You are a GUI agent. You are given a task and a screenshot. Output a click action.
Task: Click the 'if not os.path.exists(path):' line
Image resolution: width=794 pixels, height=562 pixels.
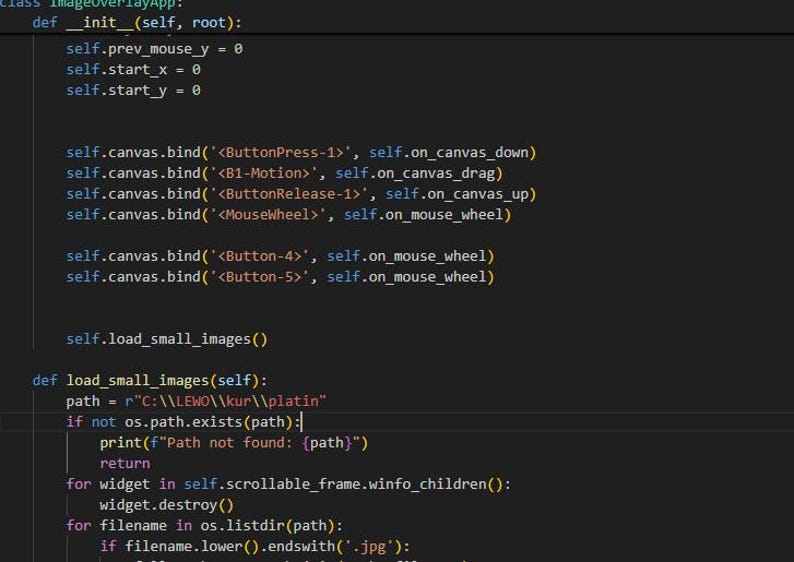184,422
